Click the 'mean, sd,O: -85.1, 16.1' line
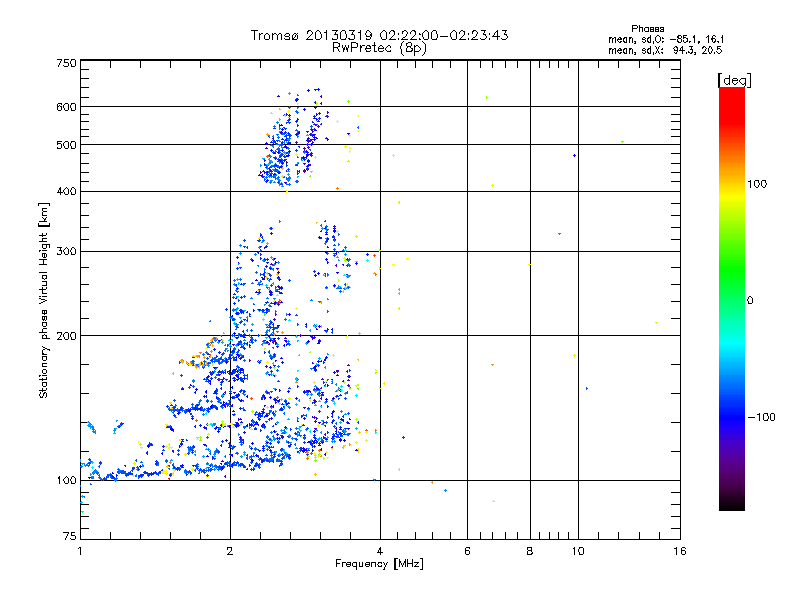This screenshot has height=600, width=800. tap(666, 39)
